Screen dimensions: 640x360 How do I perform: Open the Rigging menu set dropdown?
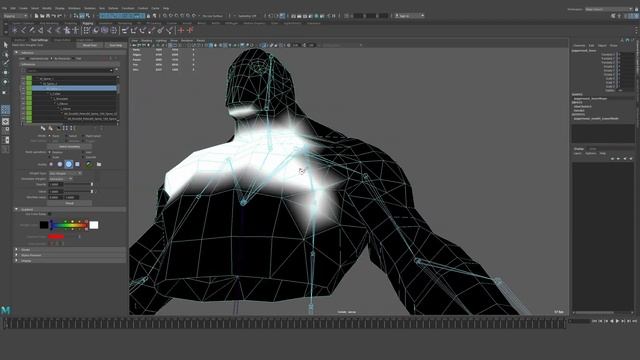(x=16, y=16)
